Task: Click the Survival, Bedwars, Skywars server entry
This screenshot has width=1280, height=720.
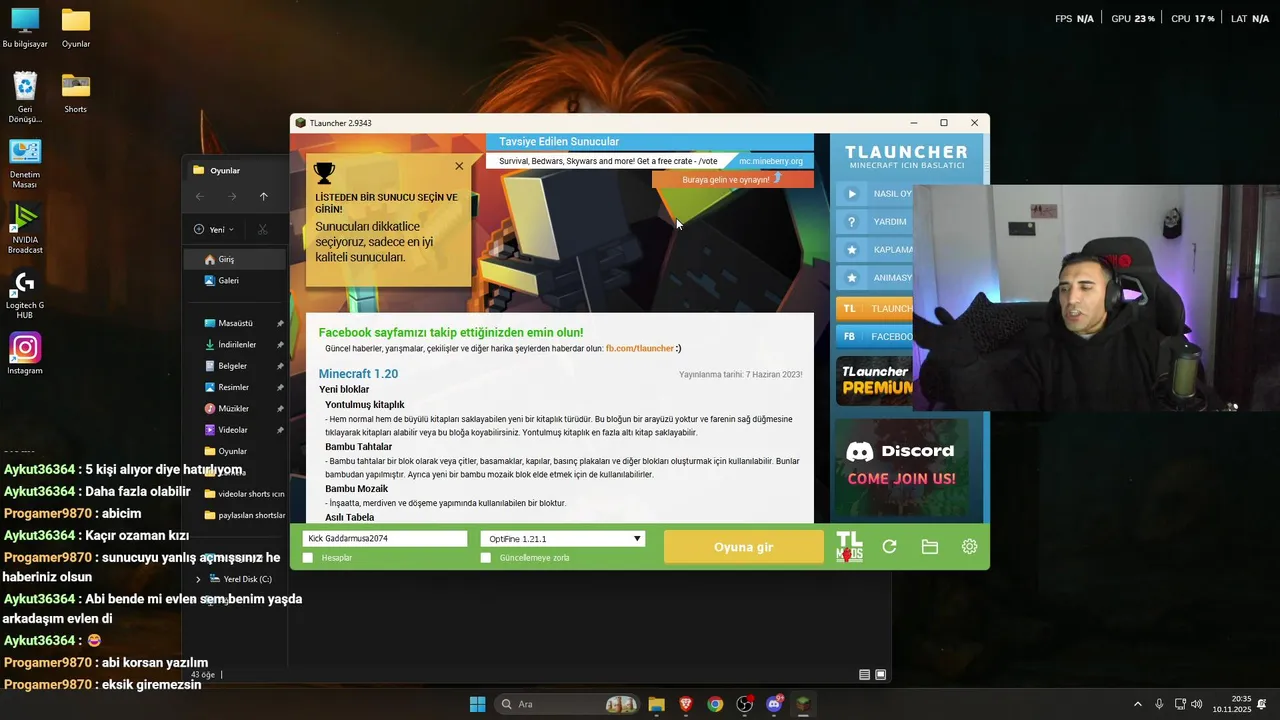Action: 608,161
